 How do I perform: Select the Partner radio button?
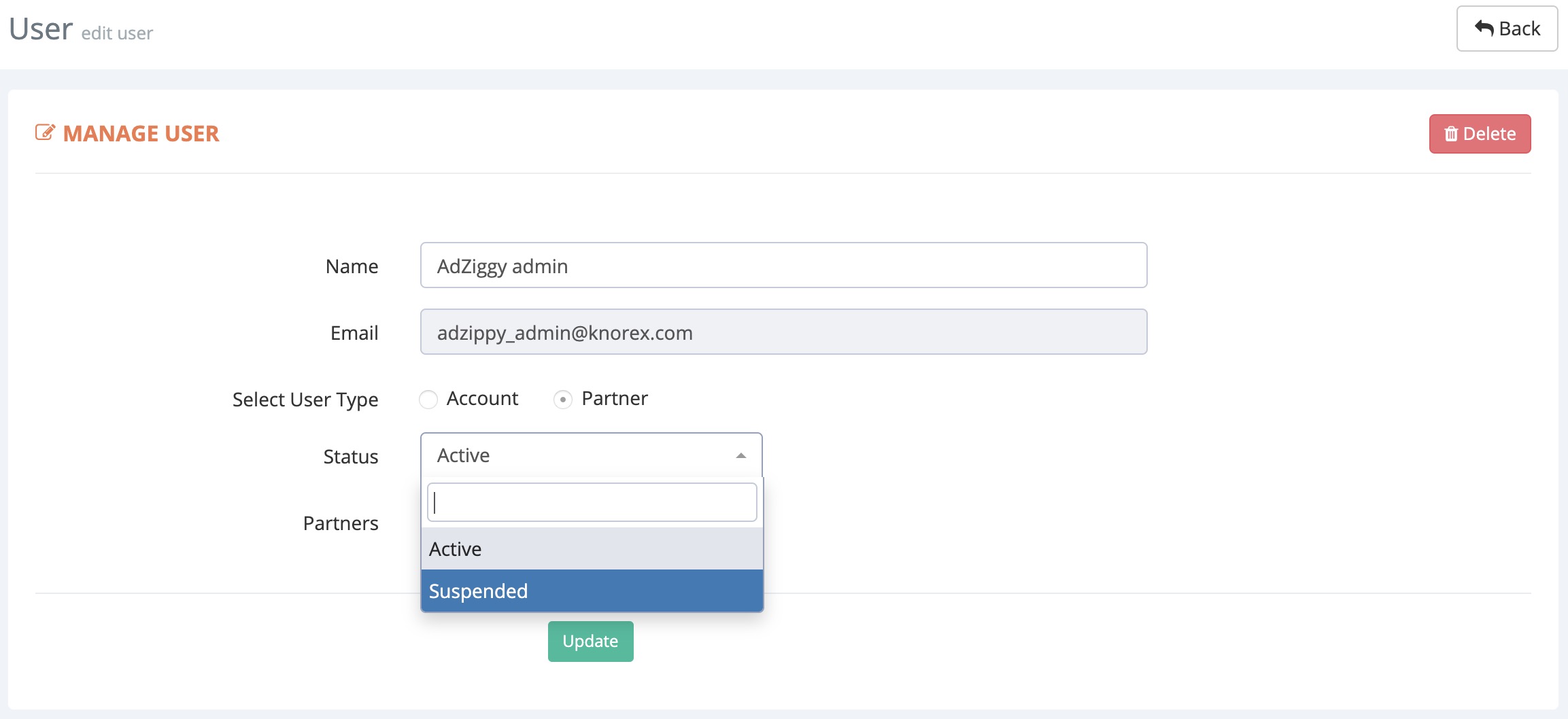[562, 400]
